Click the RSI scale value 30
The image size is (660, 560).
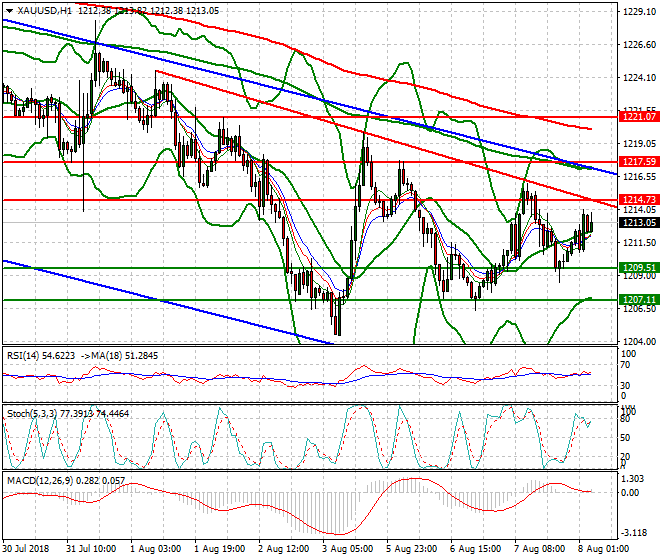click(625, 386)
